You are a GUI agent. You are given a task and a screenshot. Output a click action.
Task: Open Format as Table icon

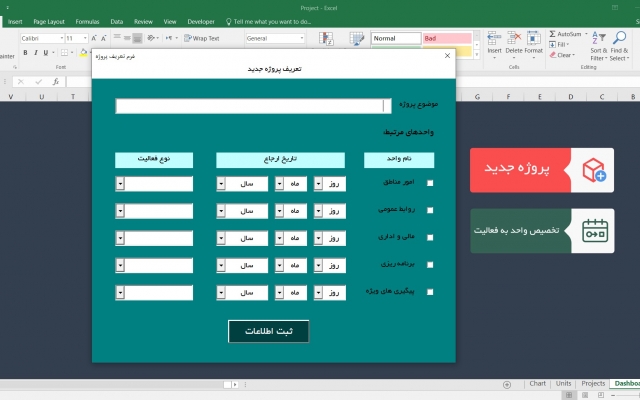coord(356,39)
